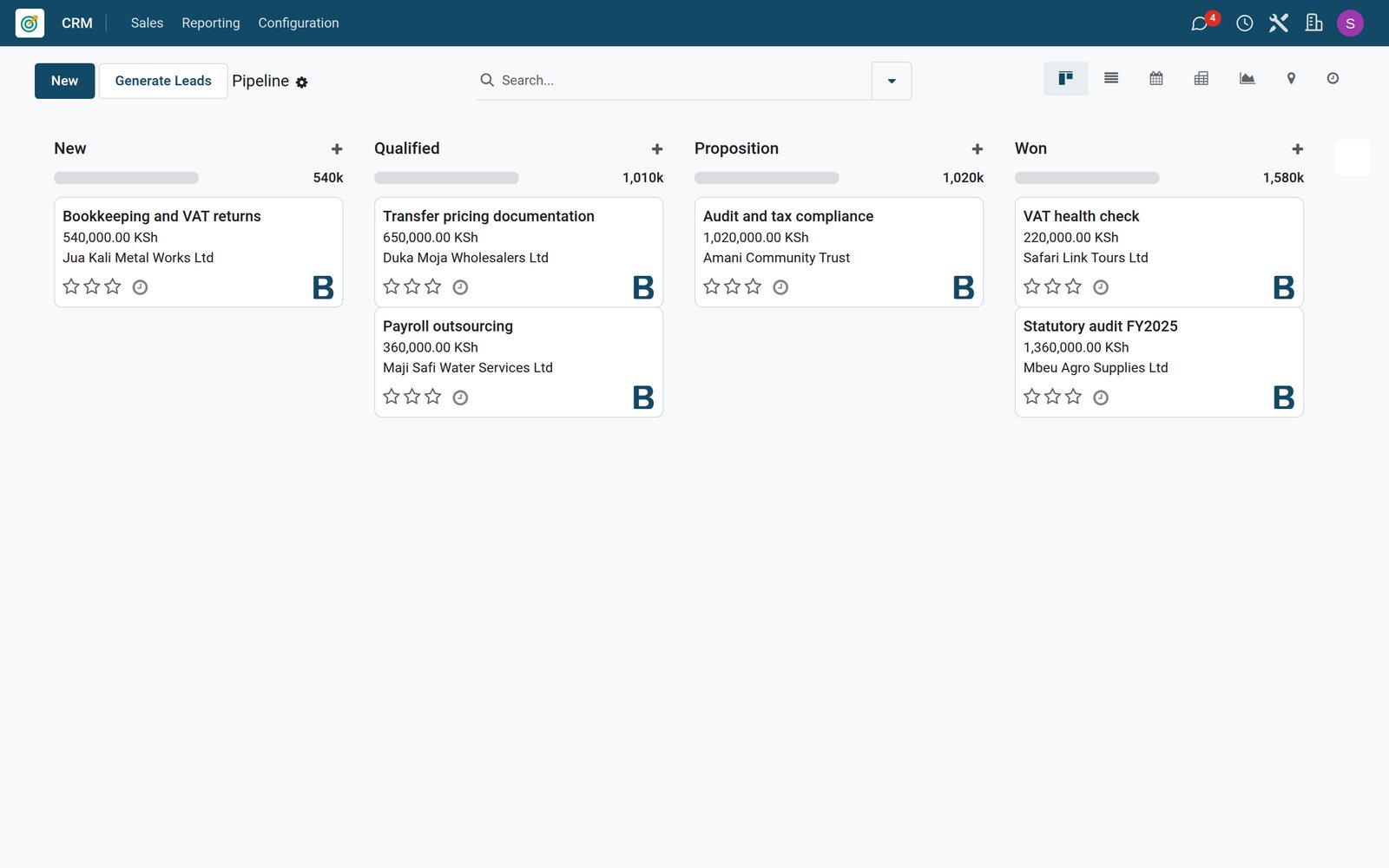Set first priority star on Bookkeeping card
The image size is (1389, 868).
(71, 286)
